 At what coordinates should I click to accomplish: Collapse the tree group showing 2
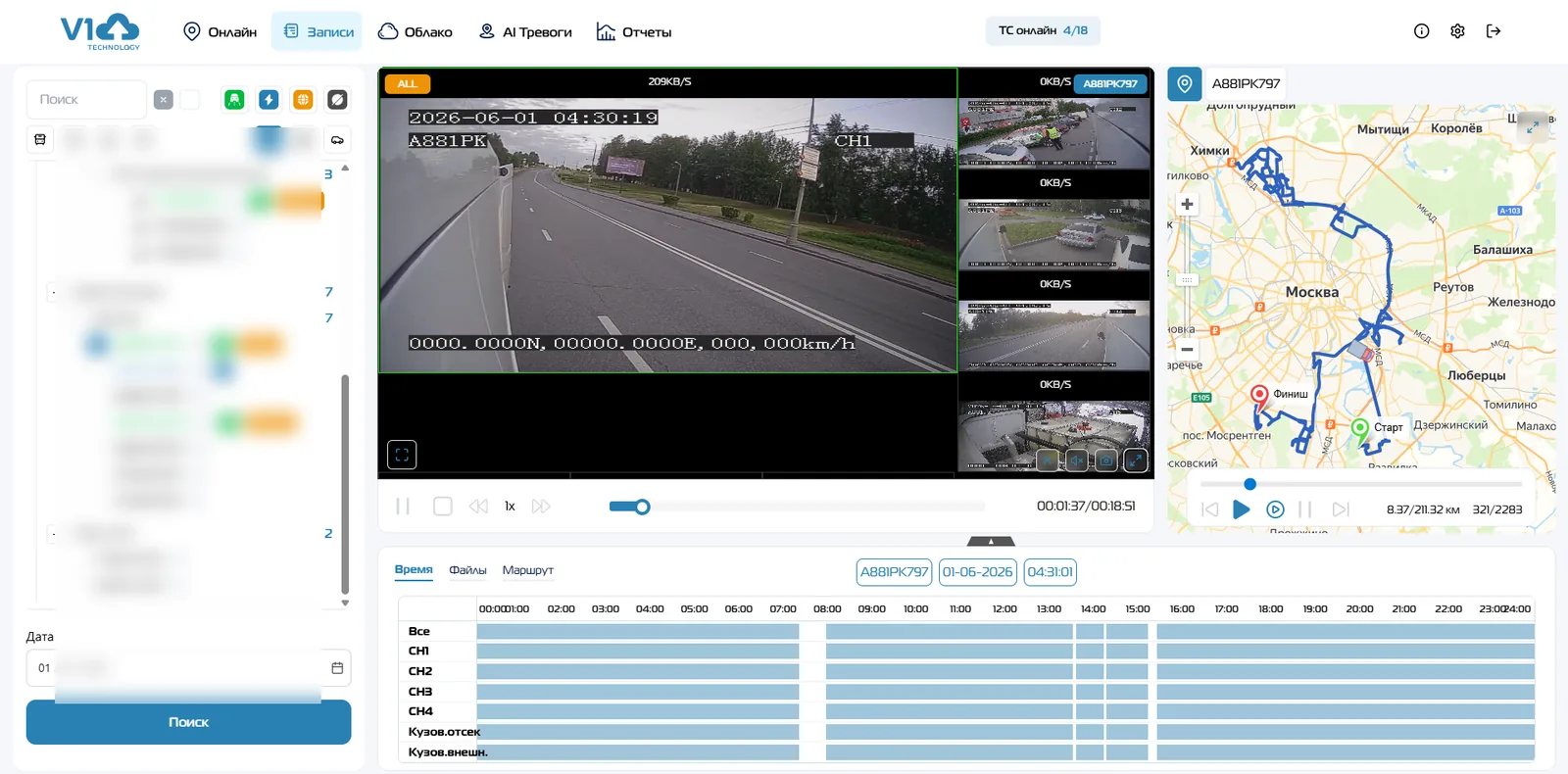[x=53, y=534]
